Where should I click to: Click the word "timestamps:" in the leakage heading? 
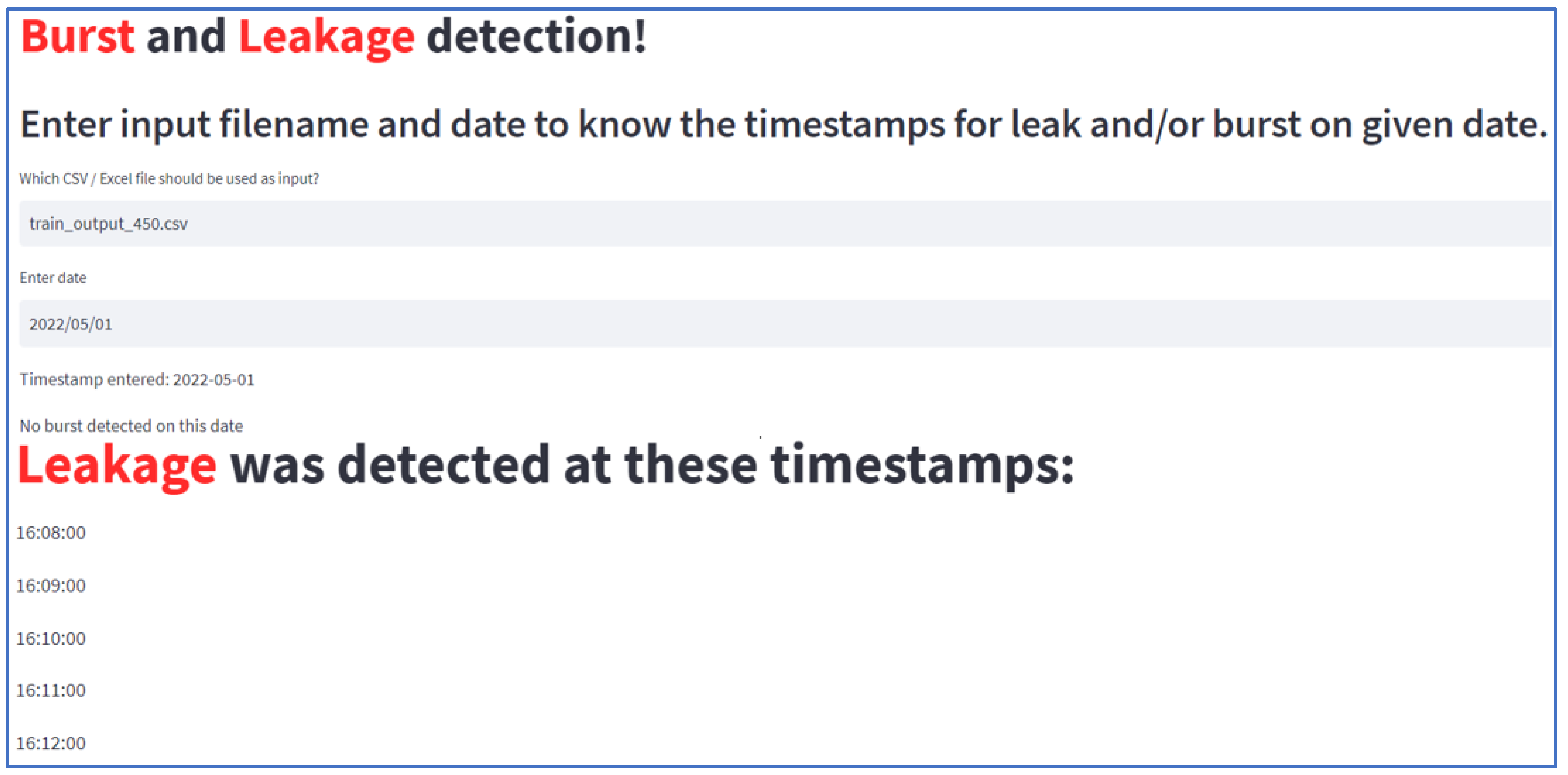[922, 465]
